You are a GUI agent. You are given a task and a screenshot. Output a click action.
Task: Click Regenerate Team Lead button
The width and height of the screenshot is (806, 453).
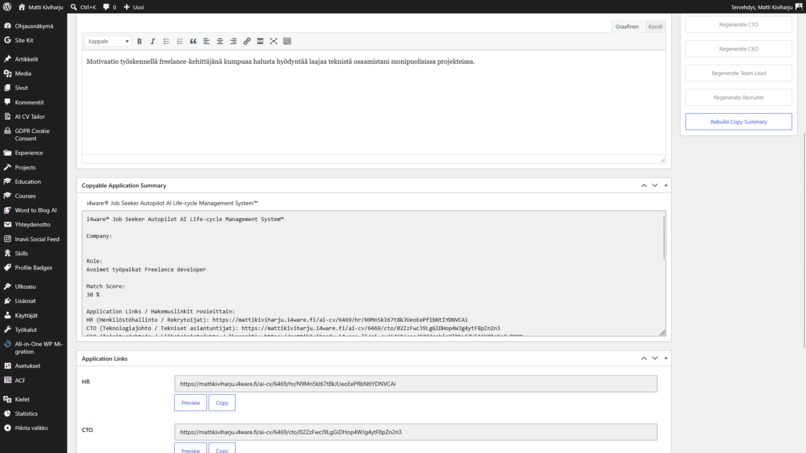coord(738,73)
